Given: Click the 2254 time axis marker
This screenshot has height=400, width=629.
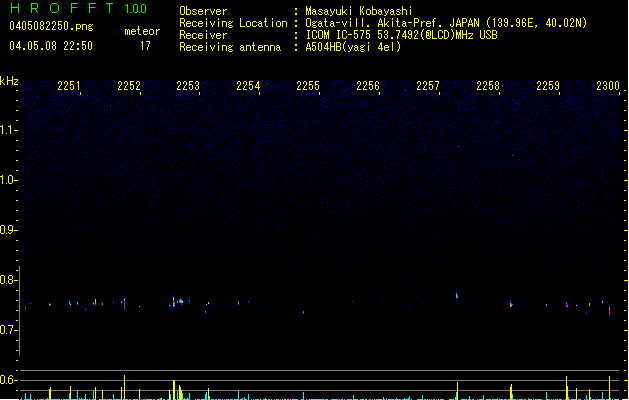Looking at the screenshot, I should [x=248, y=86].
